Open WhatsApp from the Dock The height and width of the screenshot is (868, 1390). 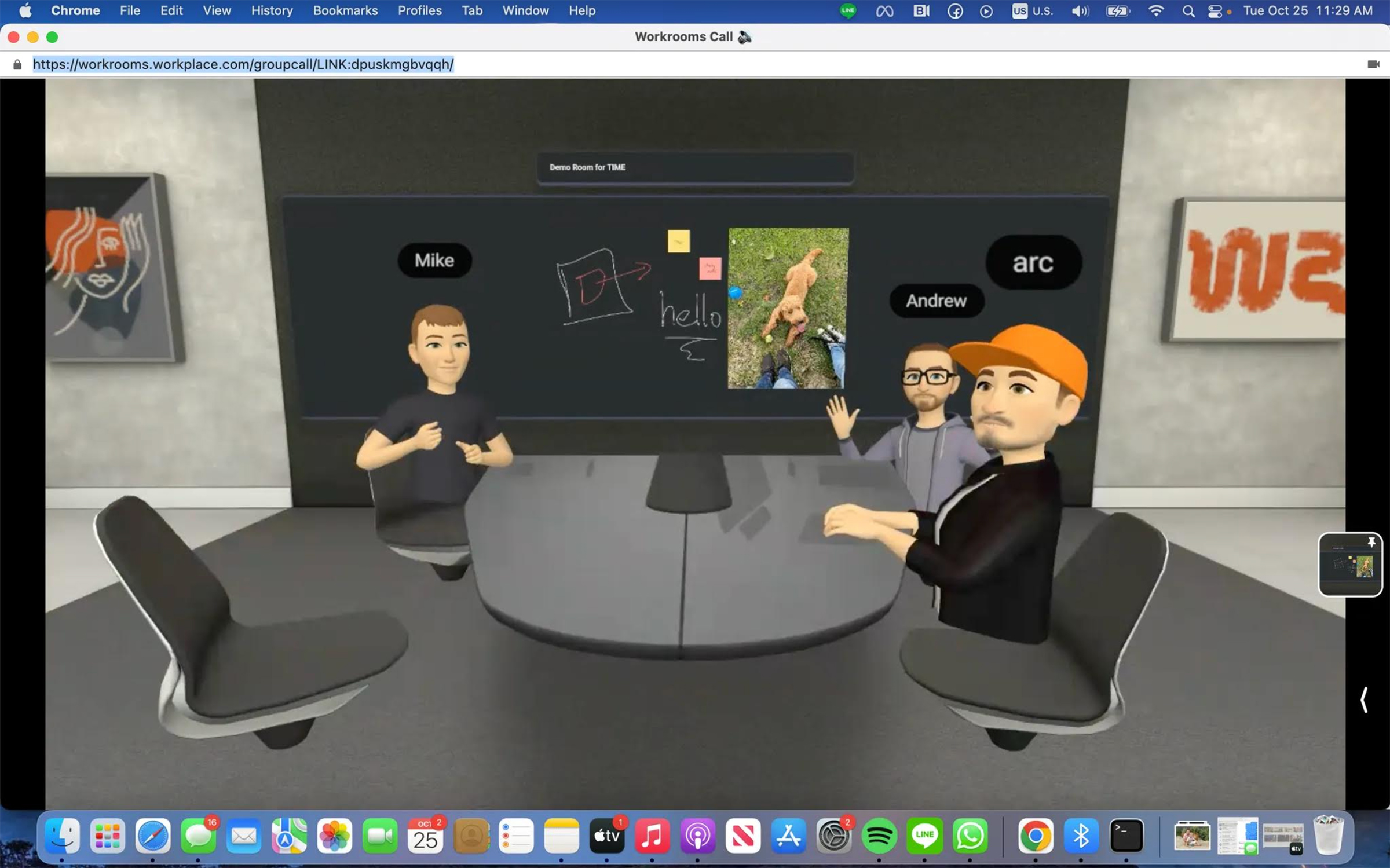tap(970, 836)
